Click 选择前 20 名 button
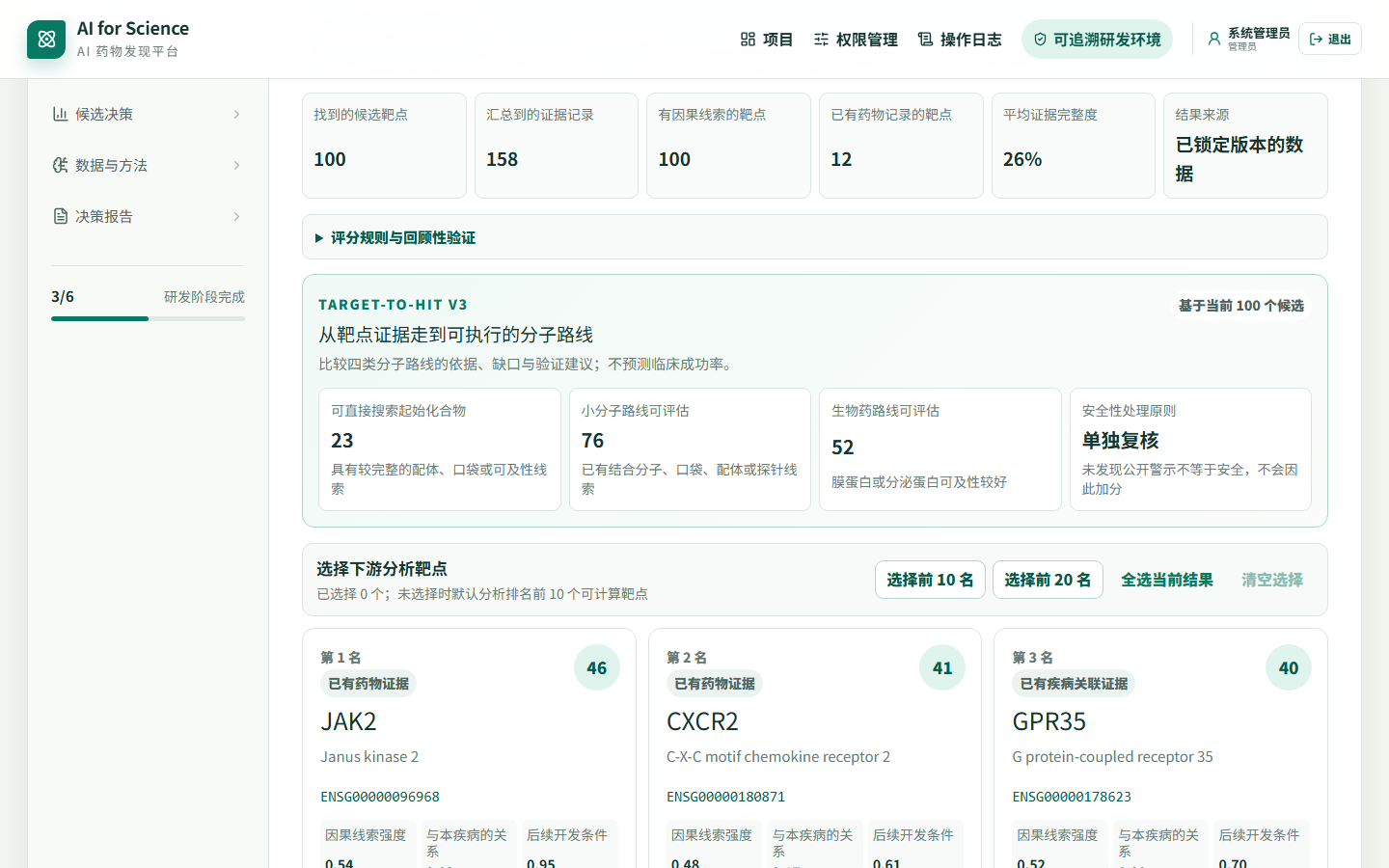Screen dimensions: 1389x868 tap(1048, 580)
